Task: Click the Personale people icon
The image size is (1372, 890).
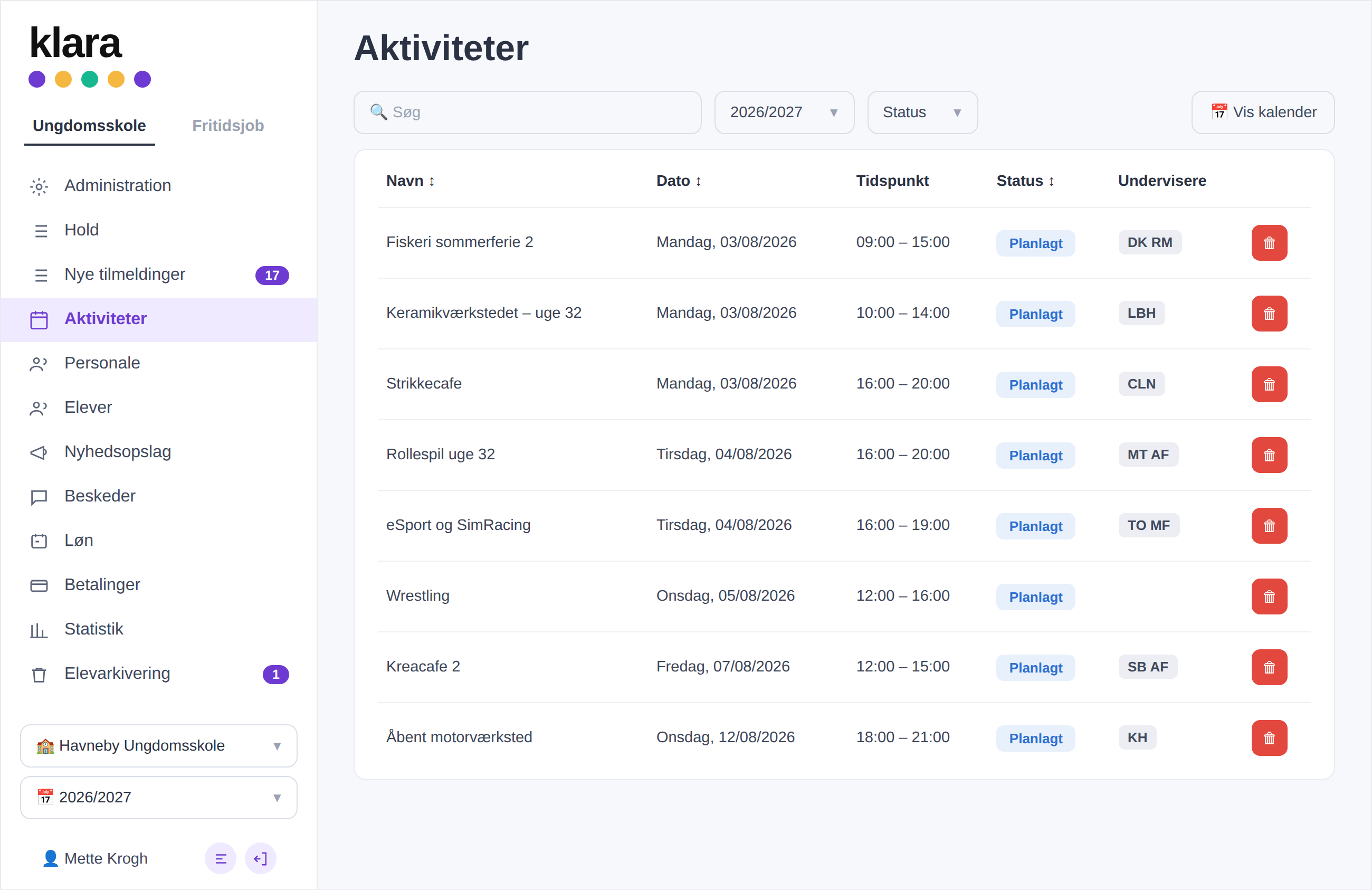Action: (x=39, y=364)
